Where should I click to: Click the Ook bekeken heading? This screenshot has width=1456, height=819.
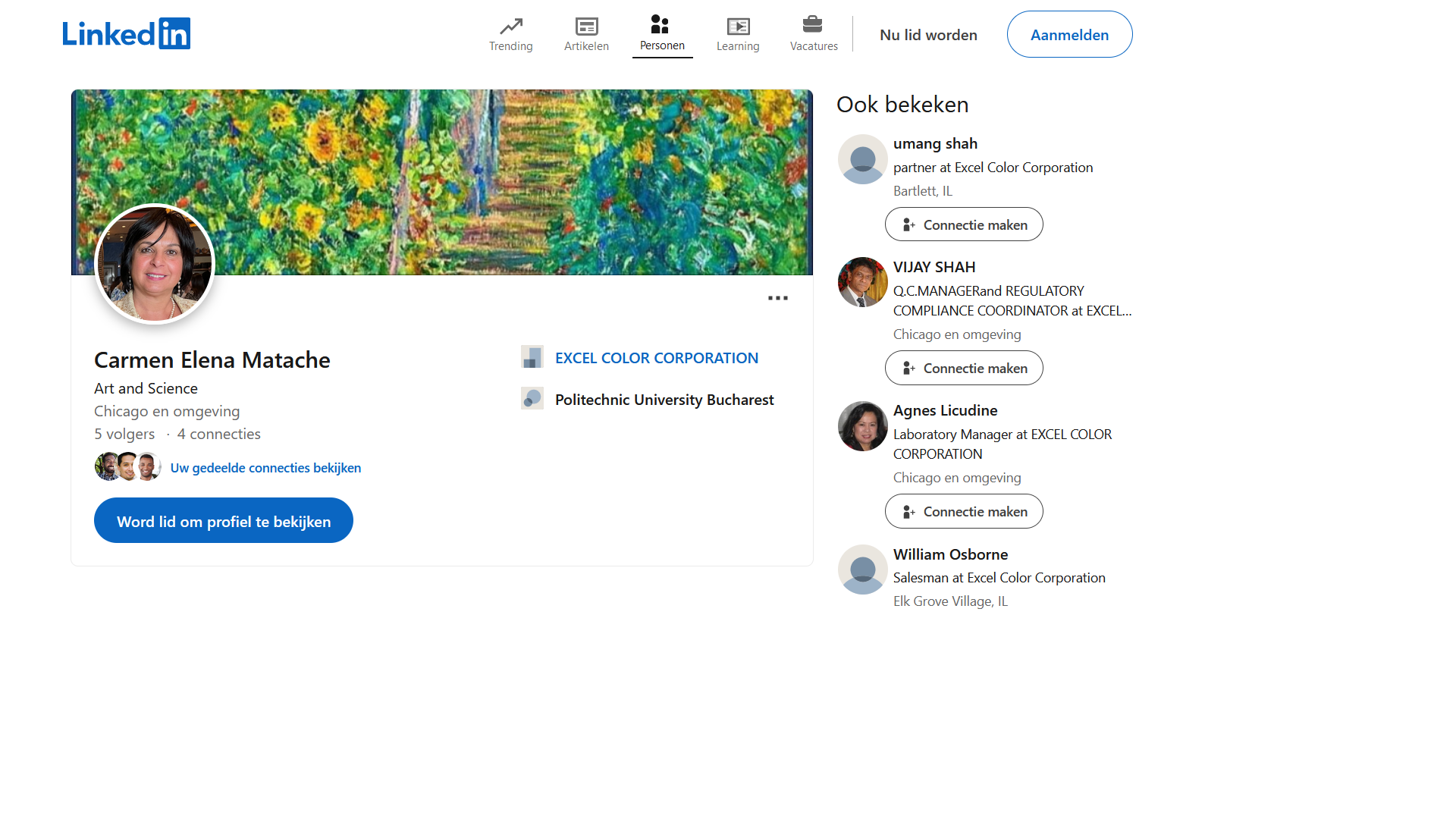pos(902,105)
